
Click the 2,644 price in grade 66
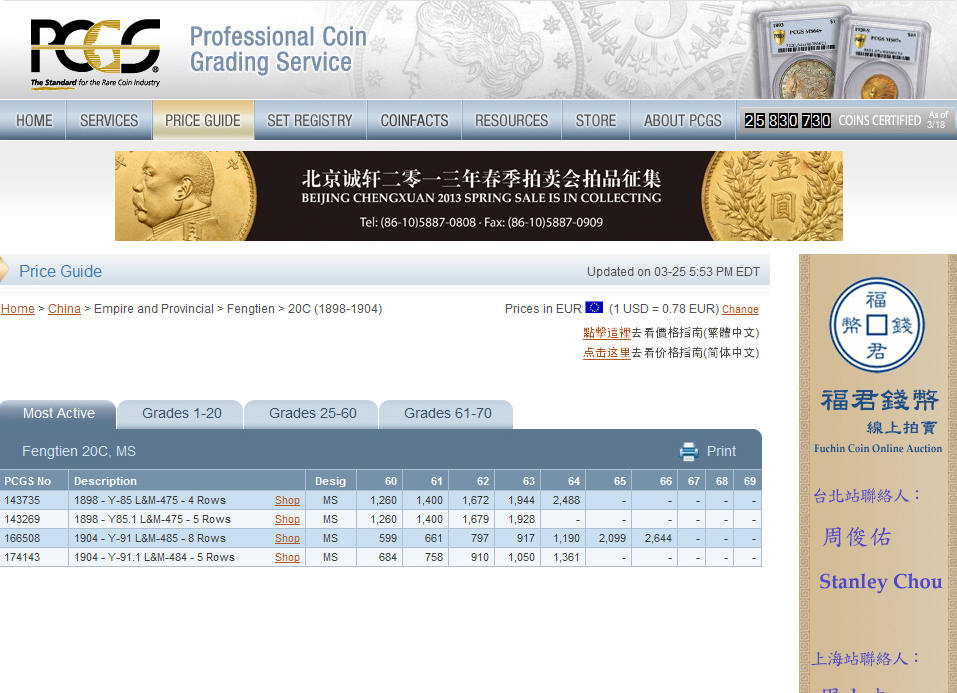coord(658,539)
